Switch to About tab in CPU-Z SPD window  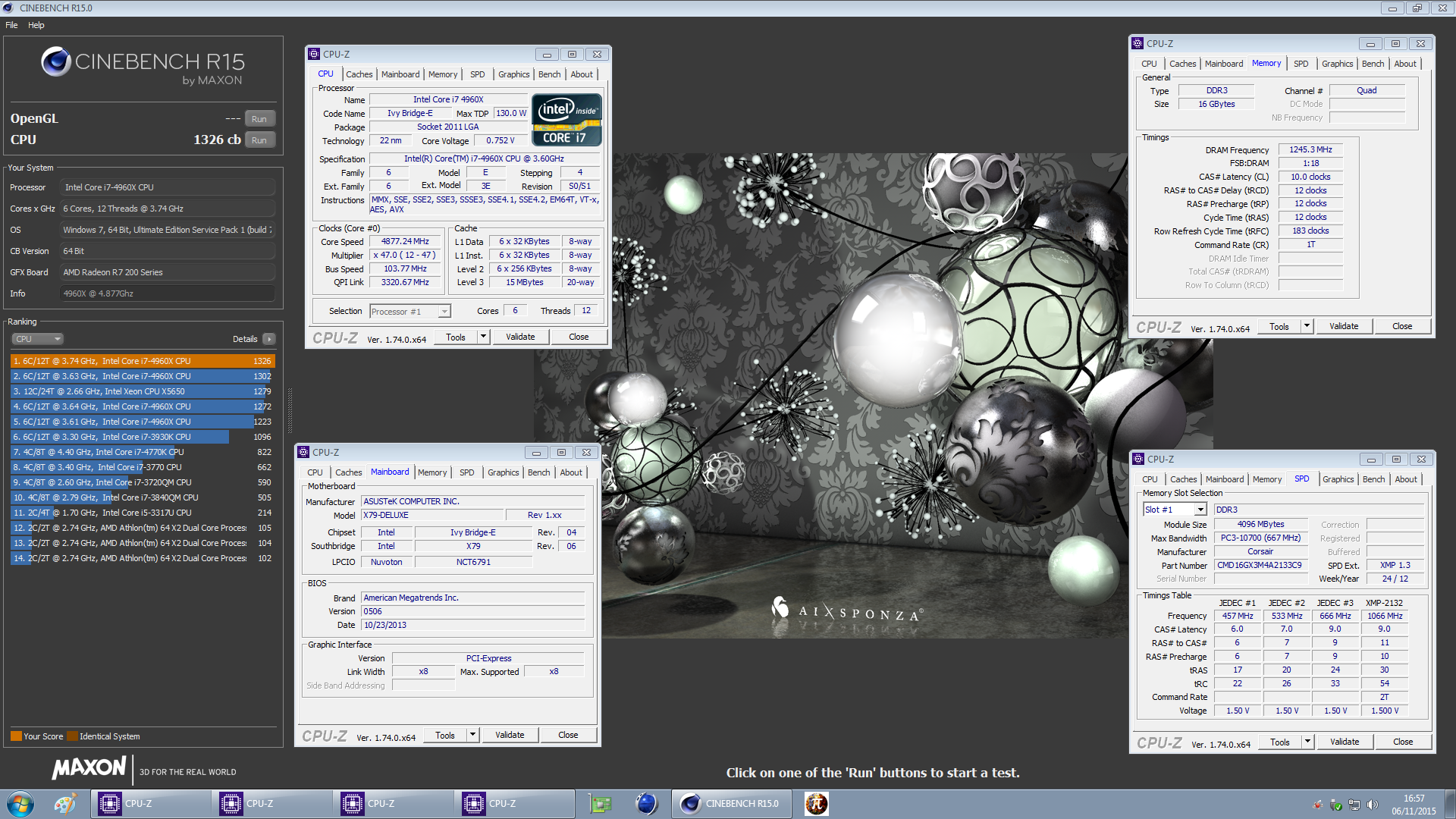[x=1406, y=479]
